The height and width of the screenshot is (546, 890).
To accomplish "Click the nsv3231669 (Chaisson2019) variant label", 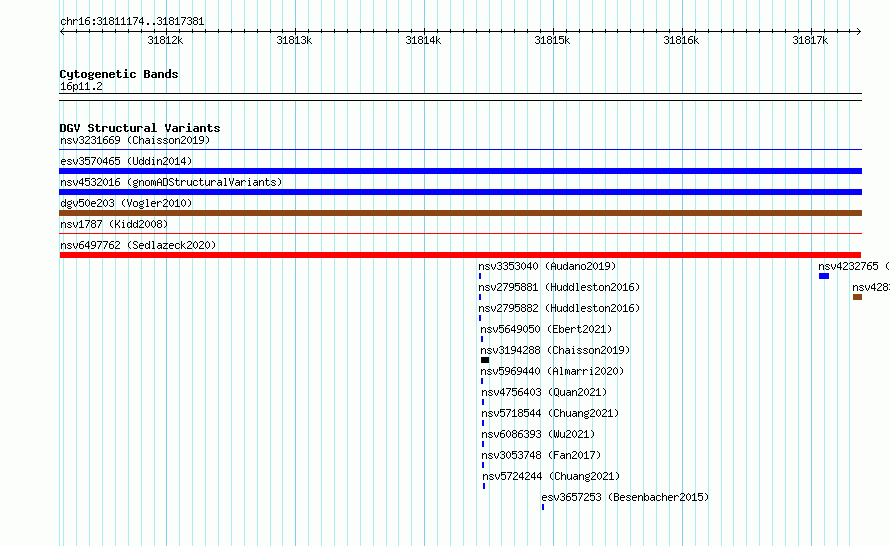I will (x=135, y=140).
